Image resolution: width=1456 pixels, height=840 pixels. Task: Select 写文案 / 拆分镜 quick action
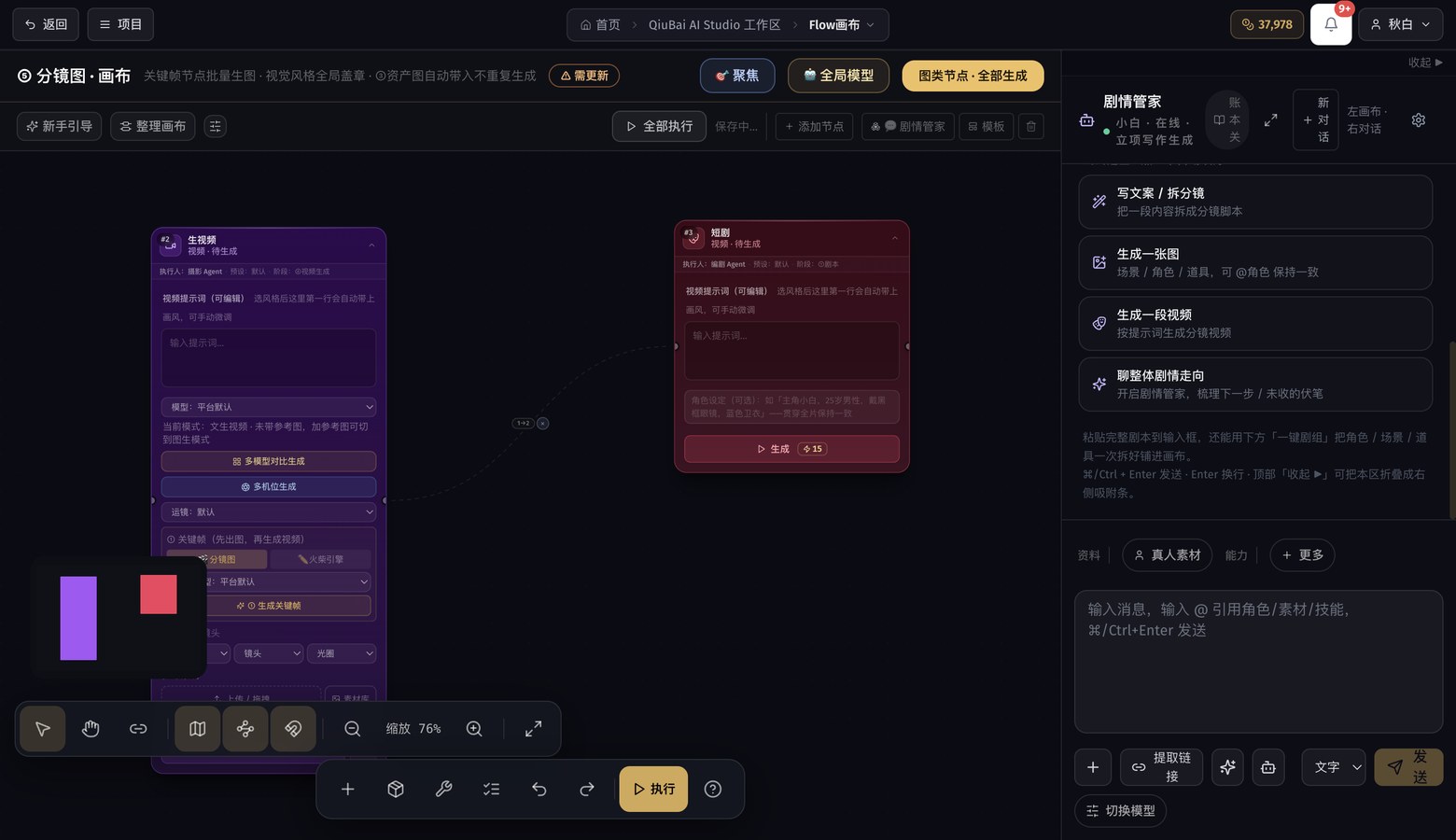point(1255,202)
